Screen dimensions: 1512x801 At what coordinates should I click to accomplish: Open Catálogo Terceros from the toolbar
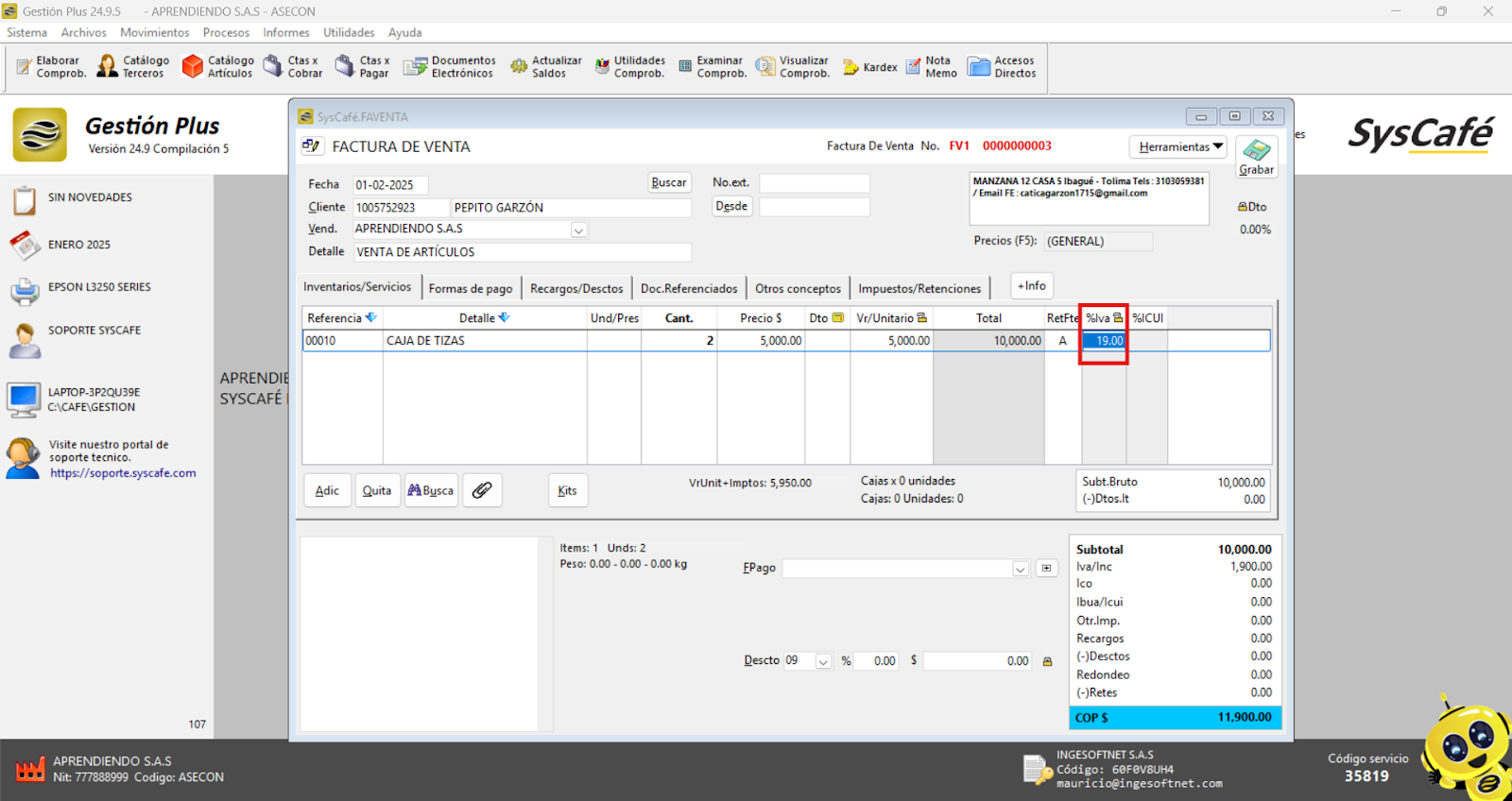pyautogui.click(x=133, y=67)
